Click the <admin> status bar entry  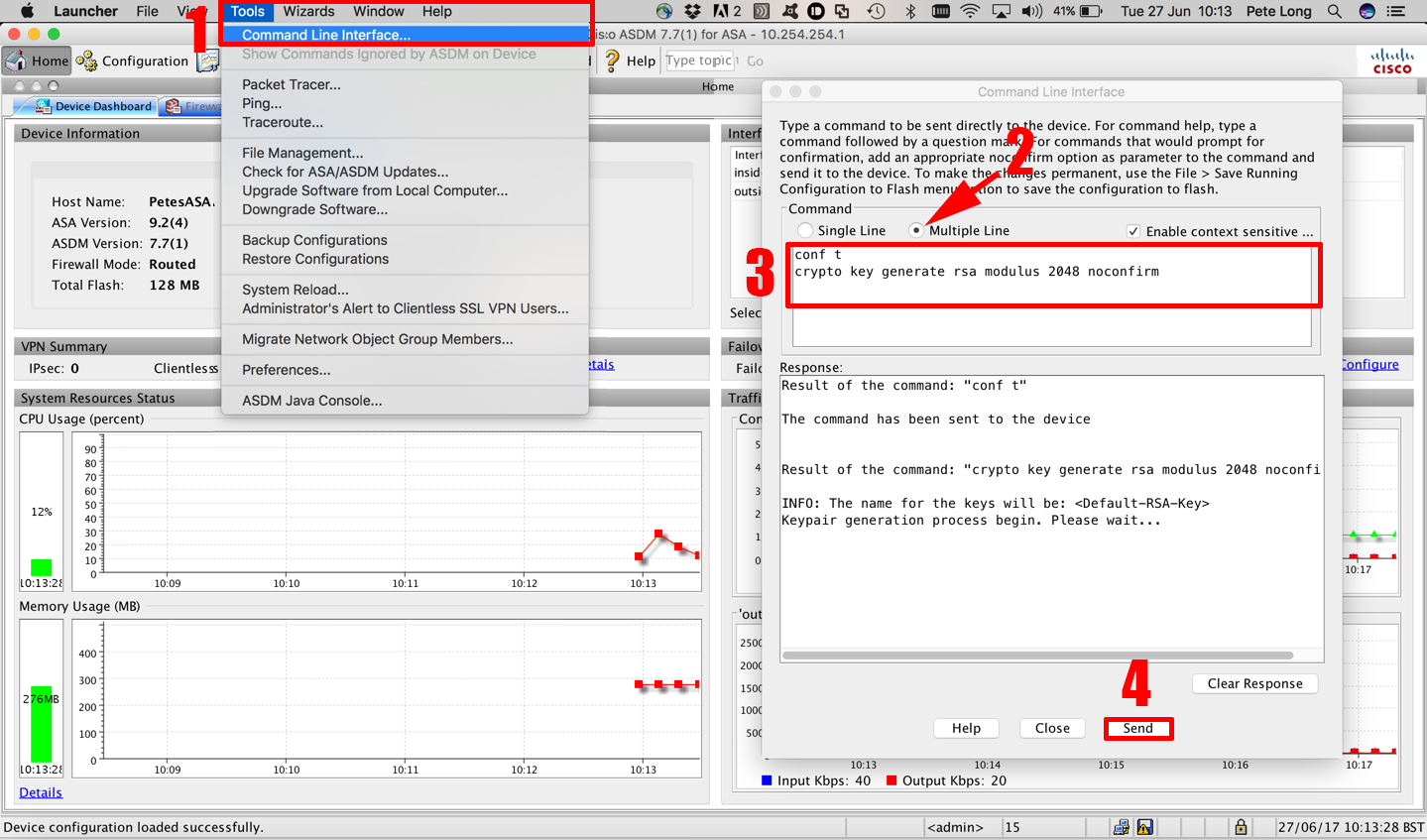[955, 827]
